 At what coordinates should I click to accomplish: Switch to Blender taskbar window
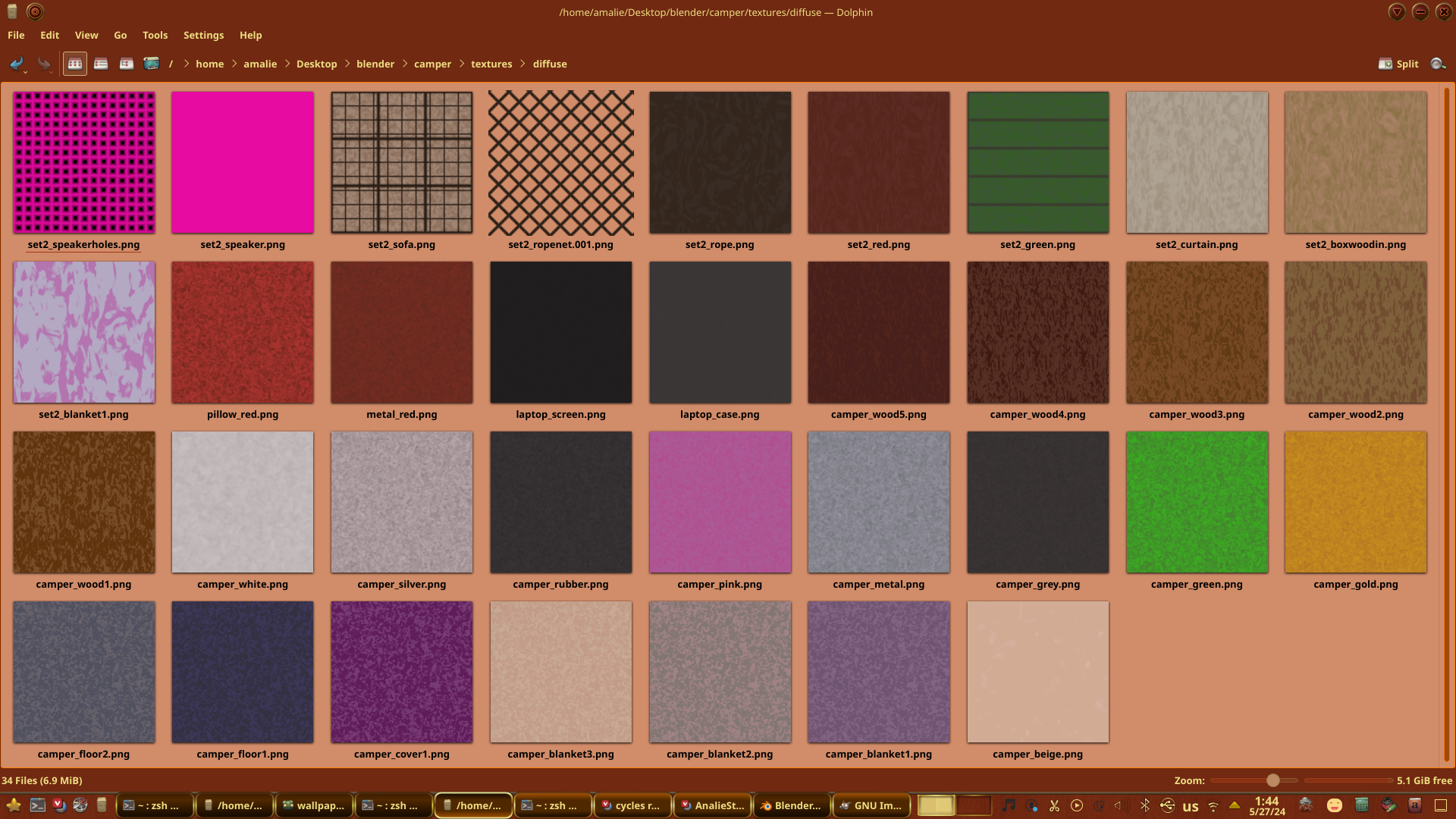click(791, 805)
